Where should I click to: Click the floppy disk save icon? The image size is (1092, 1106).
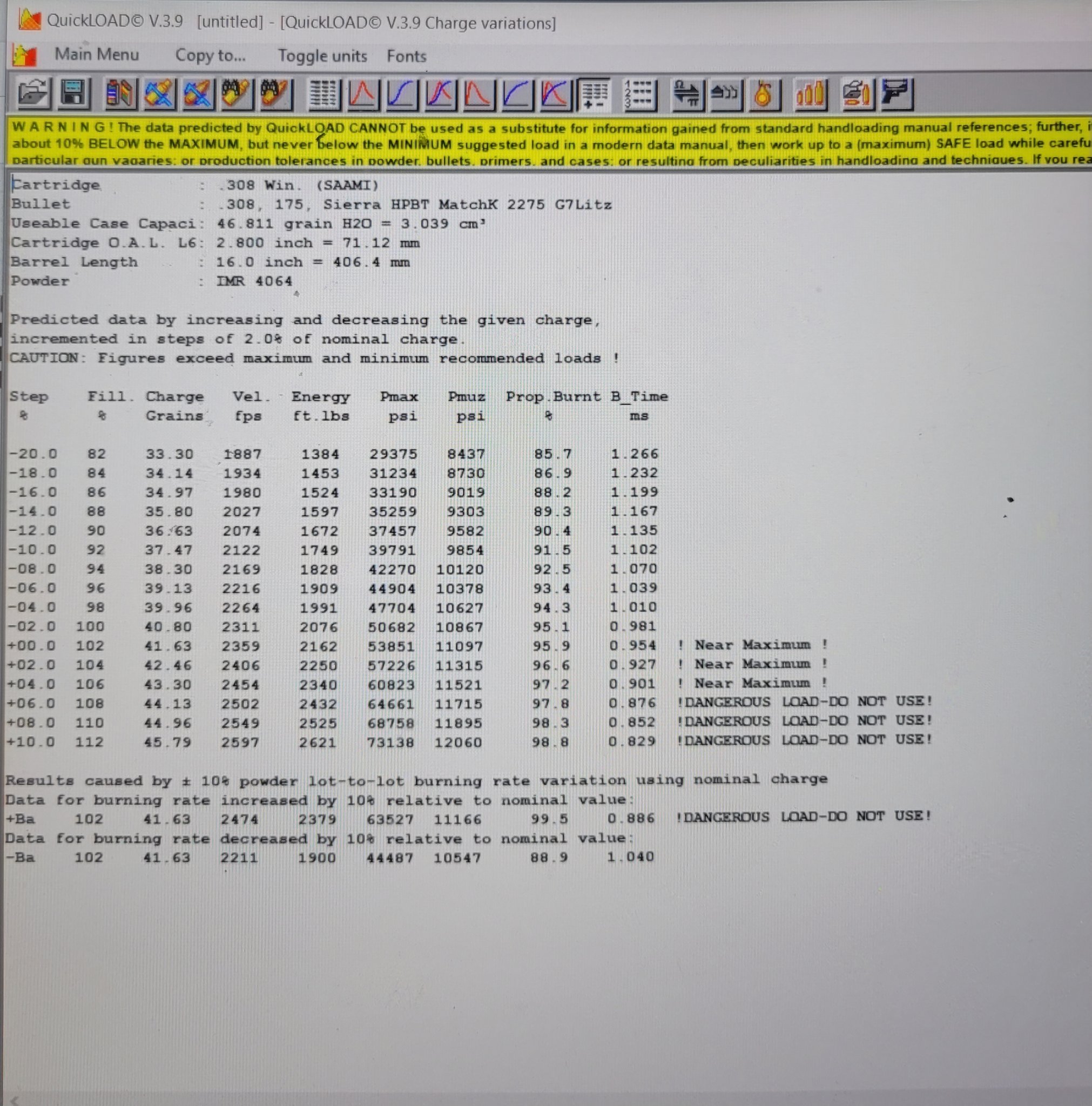pyautogui.click(x=74, y=93)
